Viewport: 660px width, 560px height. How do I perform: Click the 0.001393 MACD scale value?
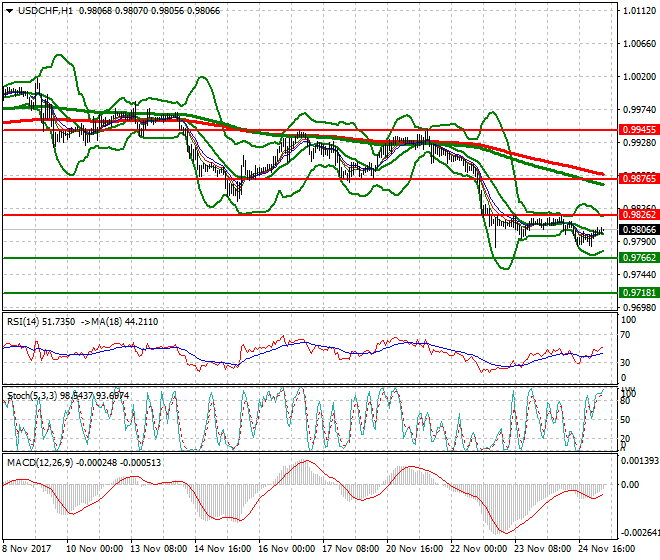pyautogui.click(x=638, y=460)
